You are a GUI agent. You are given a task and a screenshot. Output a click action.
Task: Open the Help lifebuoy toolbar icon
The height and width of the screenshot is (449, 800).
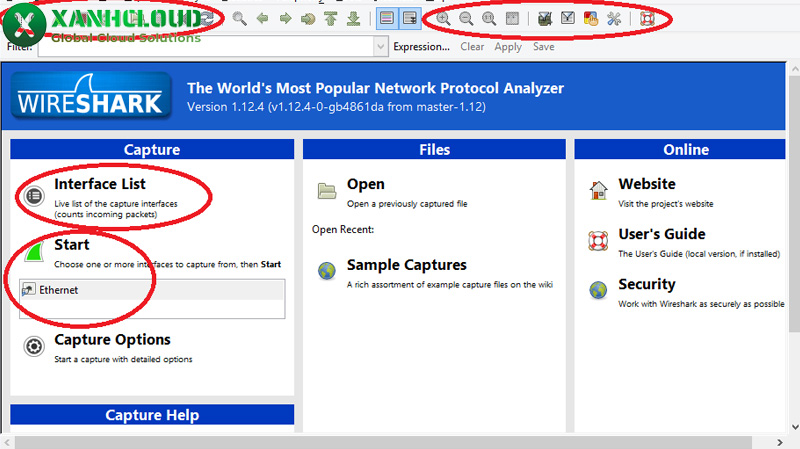tap(647, 18)
